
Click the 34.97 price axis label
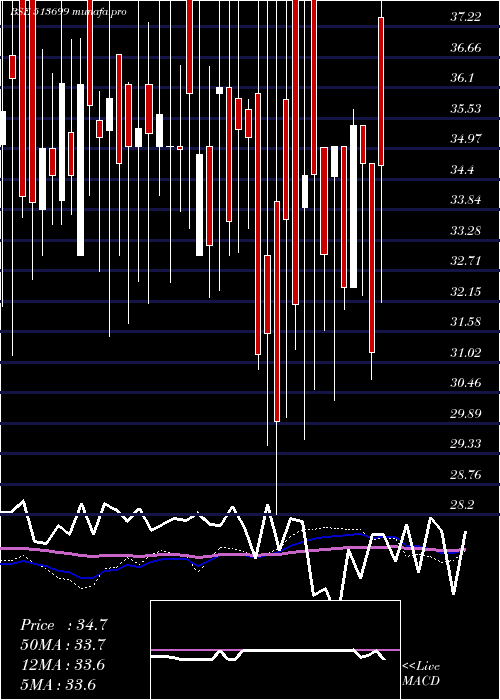coord(466,139)
